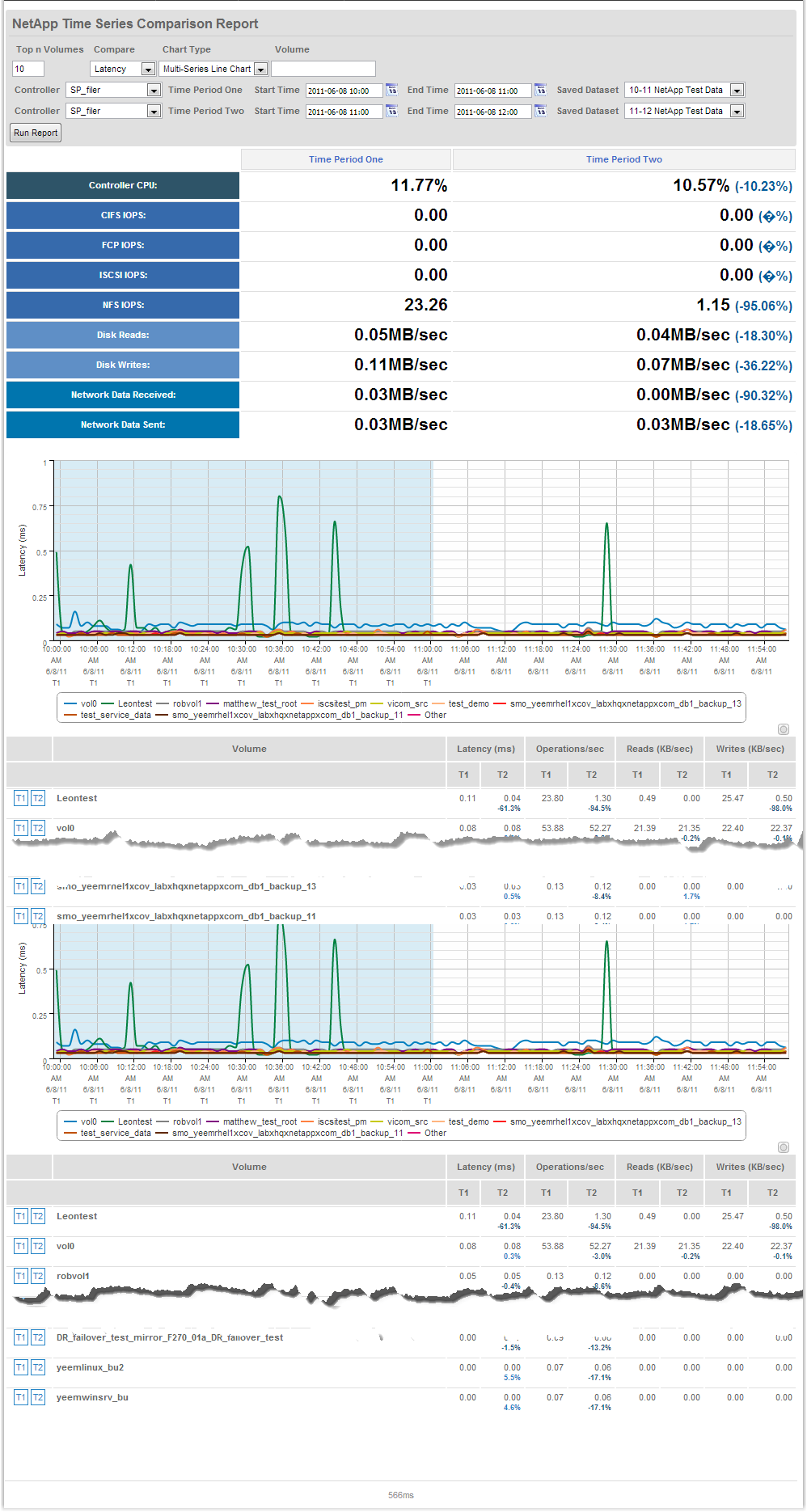
Task: Click T1 icon for the db1_backup_13 row
Action: [x=21, y=887]
